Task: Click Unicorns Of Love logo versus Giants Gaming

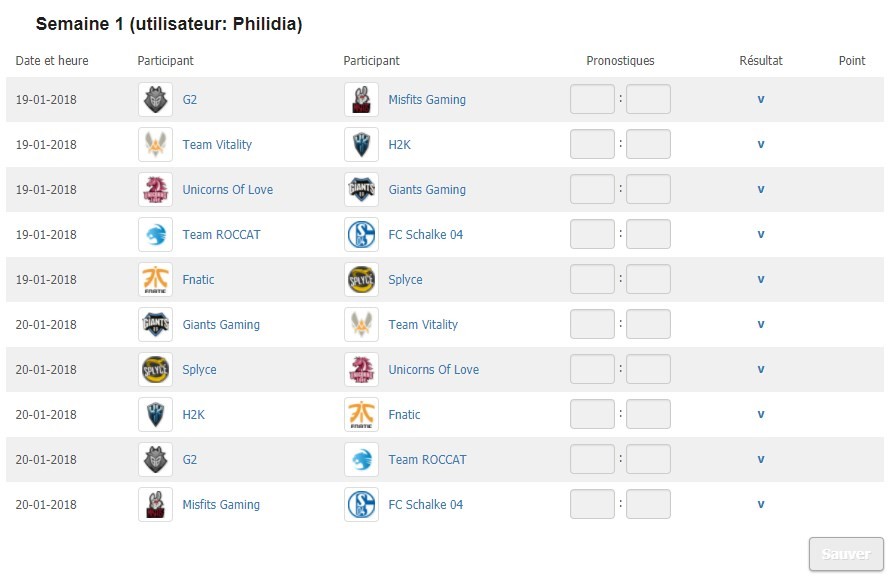Action: (x=155, y=189)
